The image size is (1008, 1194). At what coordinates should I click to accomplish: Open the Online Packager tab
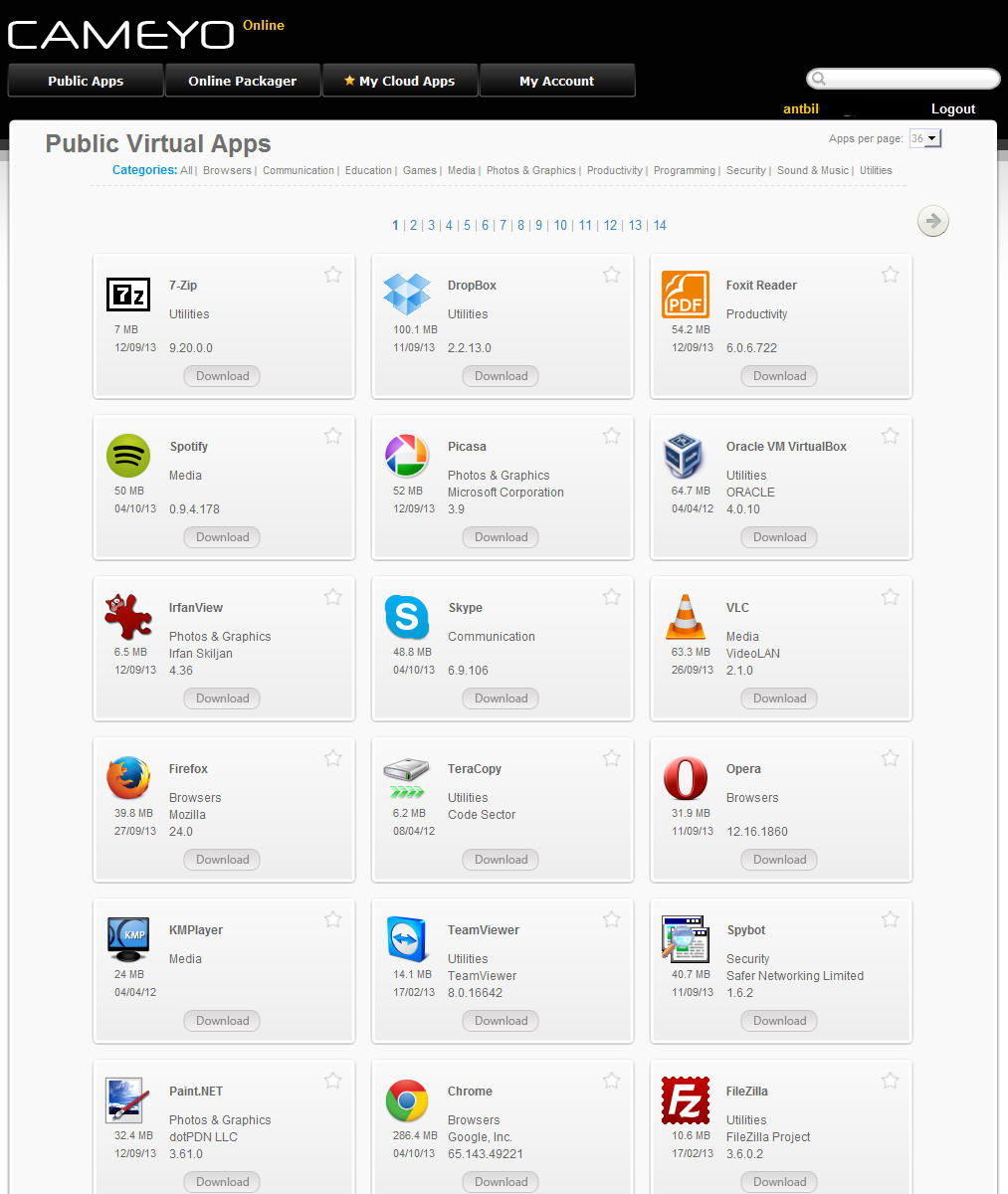click(243, 81)
